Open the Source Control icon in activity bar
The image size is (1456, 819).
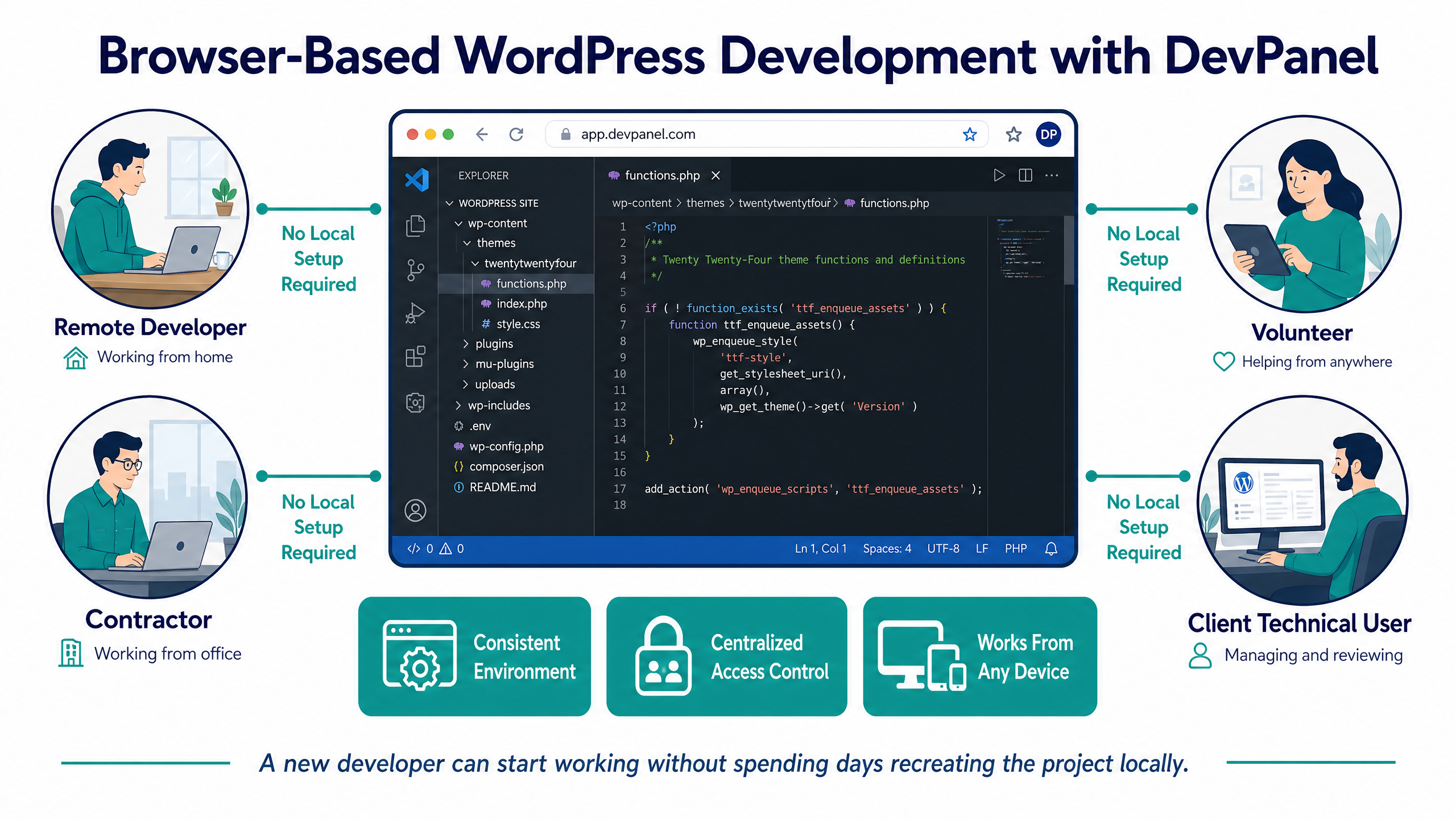coord(415,270)
